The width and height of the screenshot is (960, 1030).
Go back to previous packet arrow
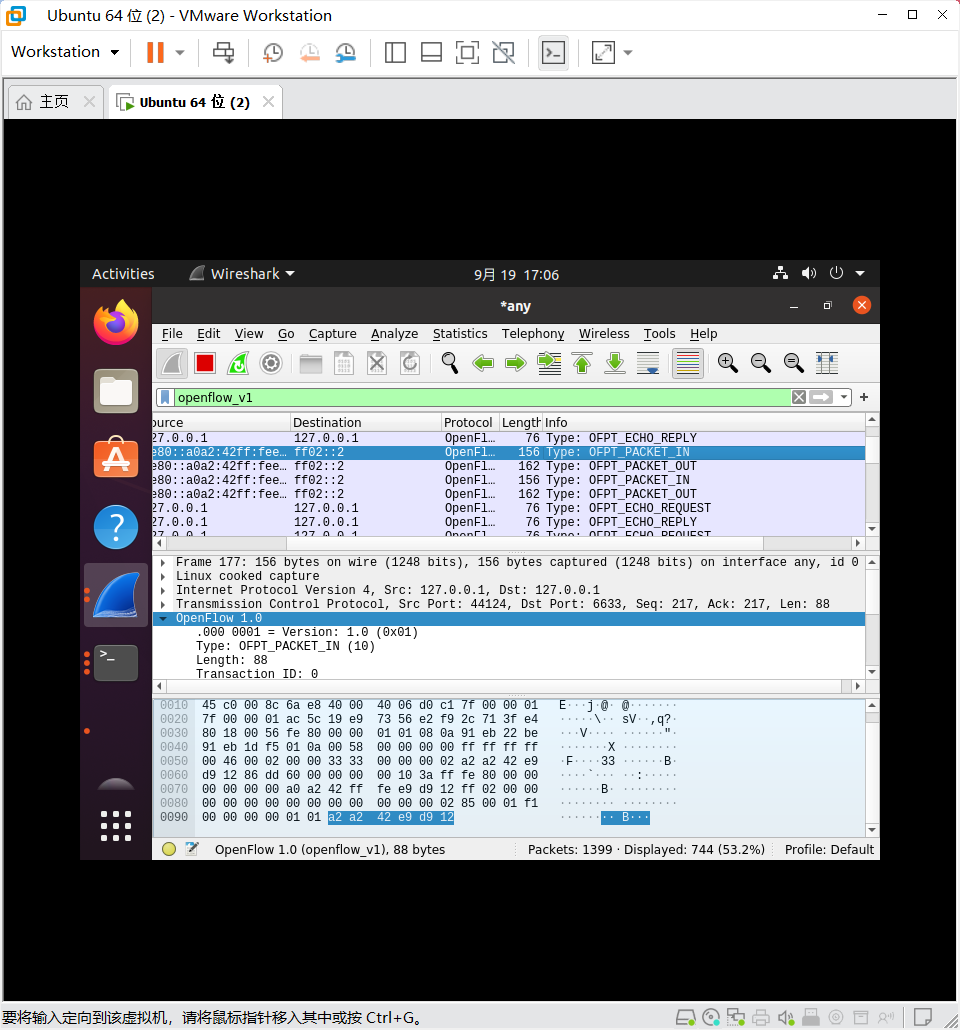[483, 363]
